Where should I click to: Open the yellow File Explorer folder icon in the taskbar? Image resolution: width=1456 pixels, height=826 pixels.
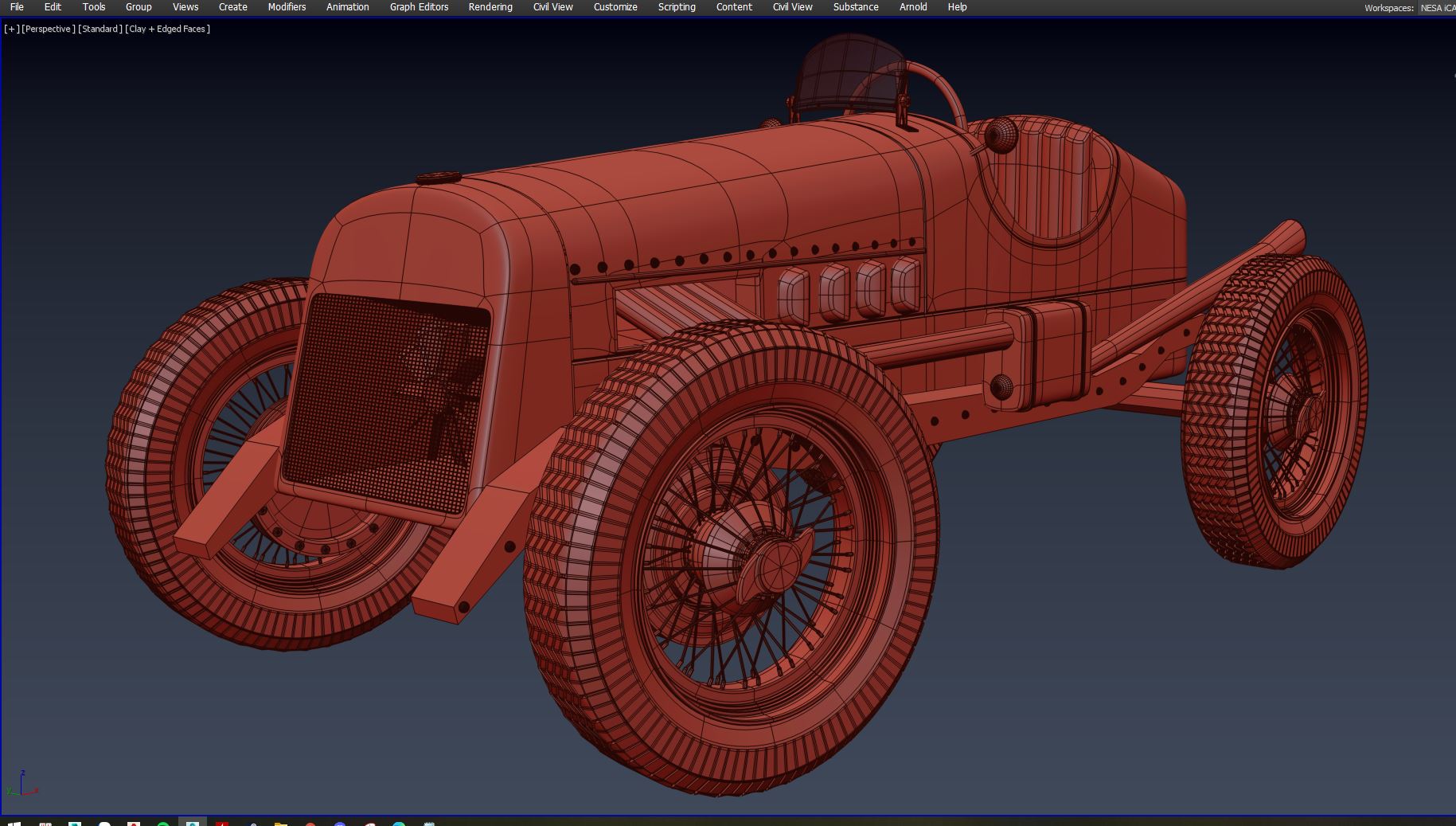tap(280, 823)
